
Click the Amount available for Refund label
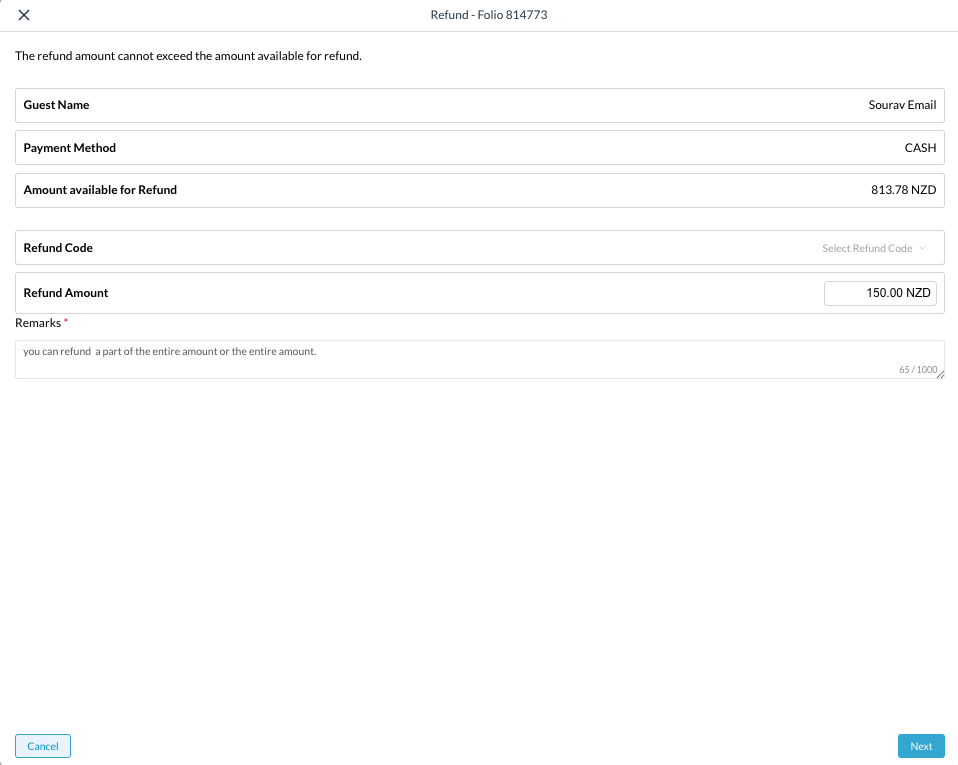[x=100, y=190]
